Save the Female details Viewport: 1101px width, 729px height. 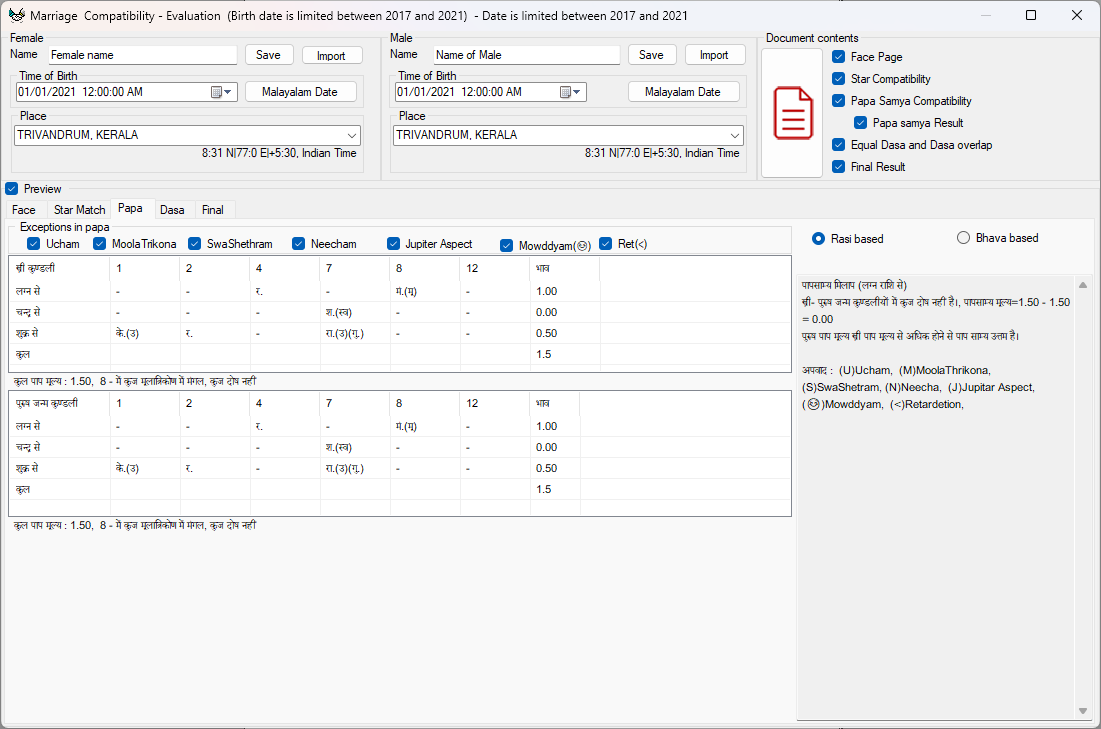268,55
